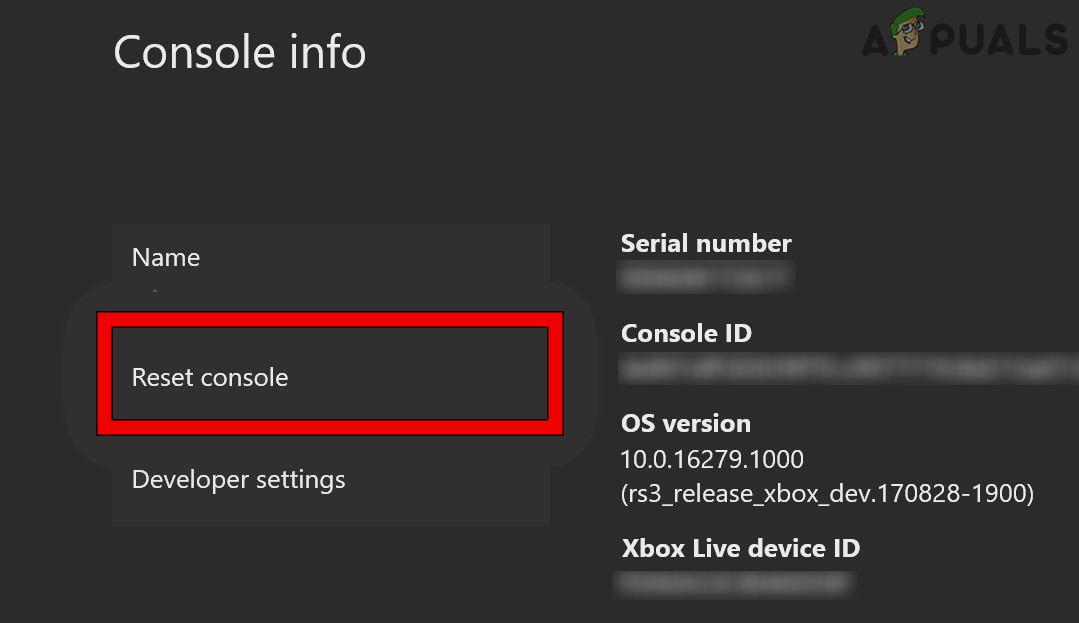Click the Console info page title

coord(240,52)
